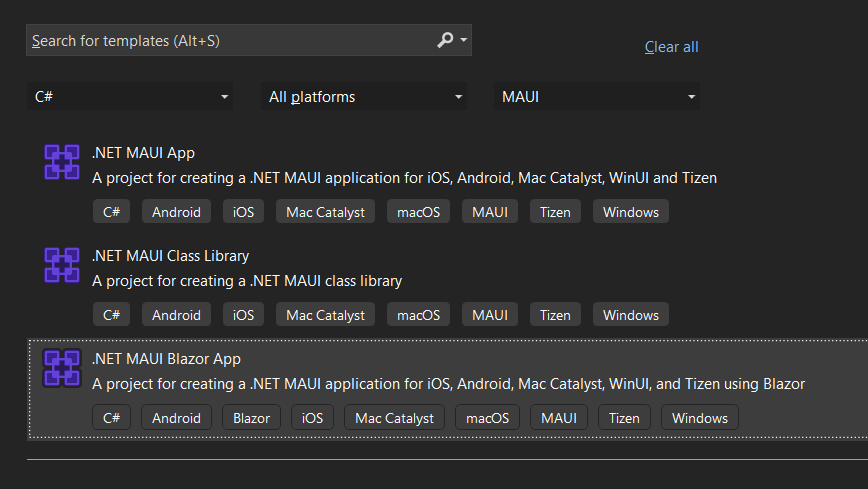Click the class library description text
This screenshot has height=489, width=868.
click(x=247, y=281)
